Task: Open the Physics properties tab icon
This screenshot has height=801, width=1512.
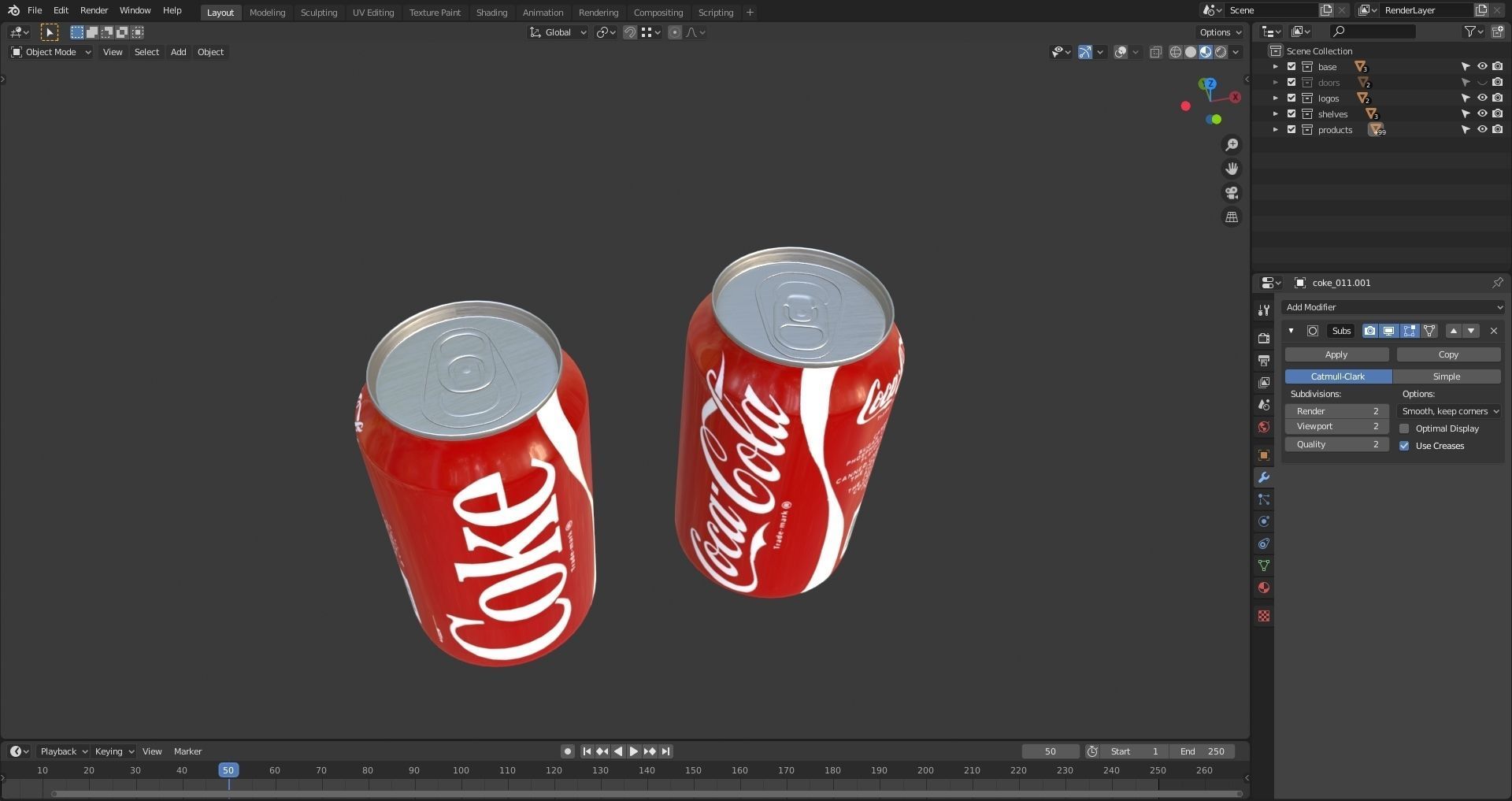Action: pyautogui.click(x=1264, y=521)
